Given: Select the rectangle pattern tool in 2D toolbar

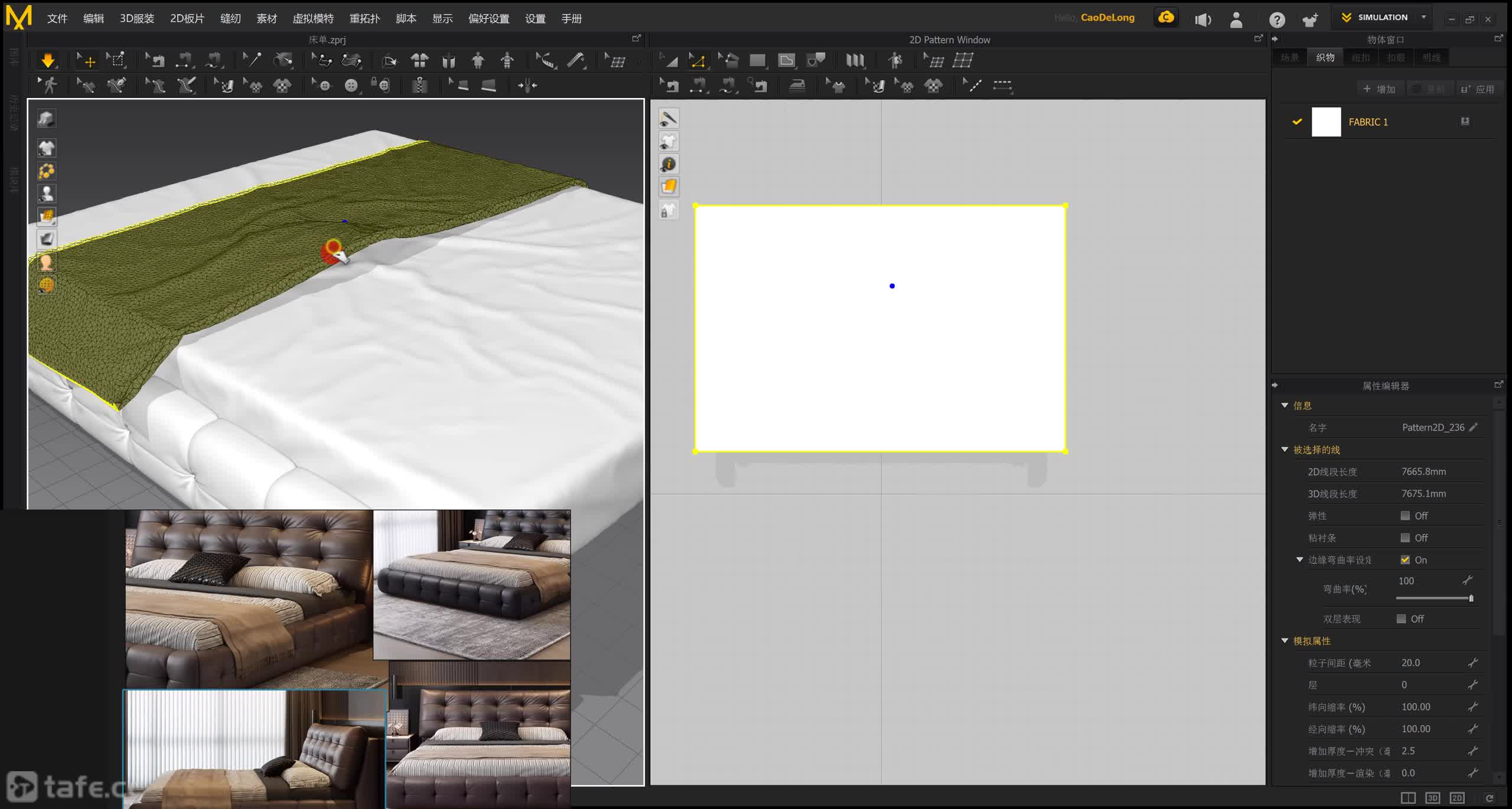Looking at the screenshot, I should (757, 60).
